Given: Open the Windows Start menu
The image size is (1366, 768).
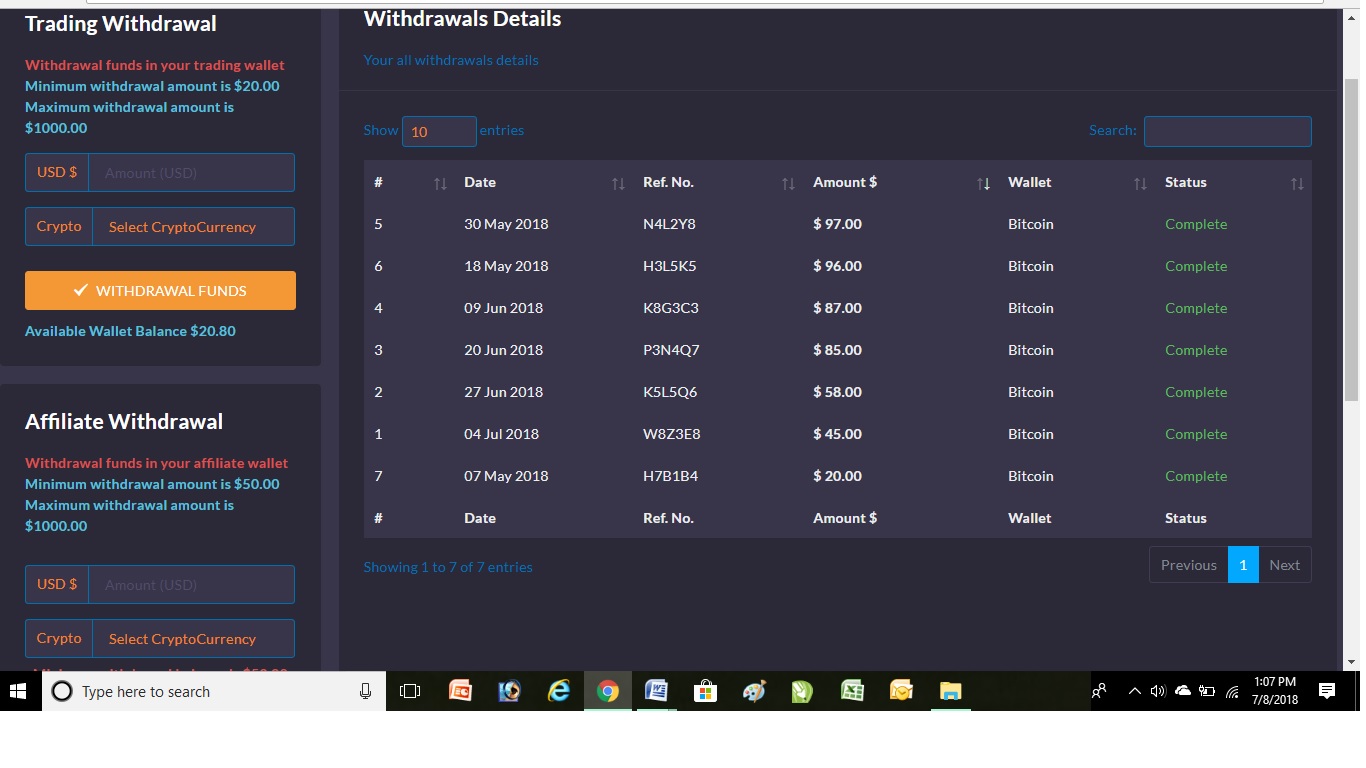Looking at the screenshot, I should pyautogui.click(x=18, y=691).
